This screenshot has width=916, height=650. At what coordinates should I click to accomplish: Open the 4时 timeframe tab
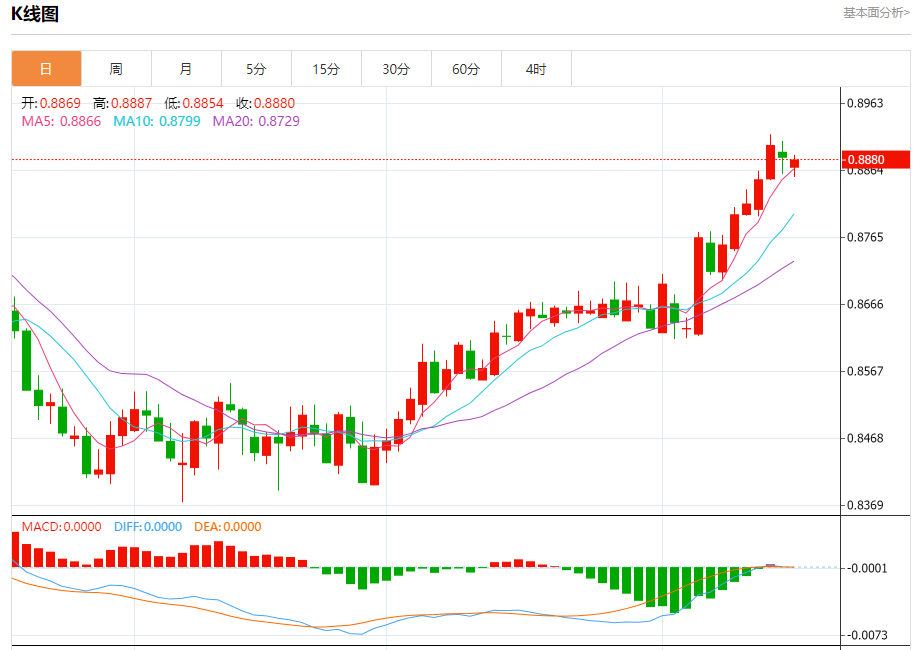536,69
